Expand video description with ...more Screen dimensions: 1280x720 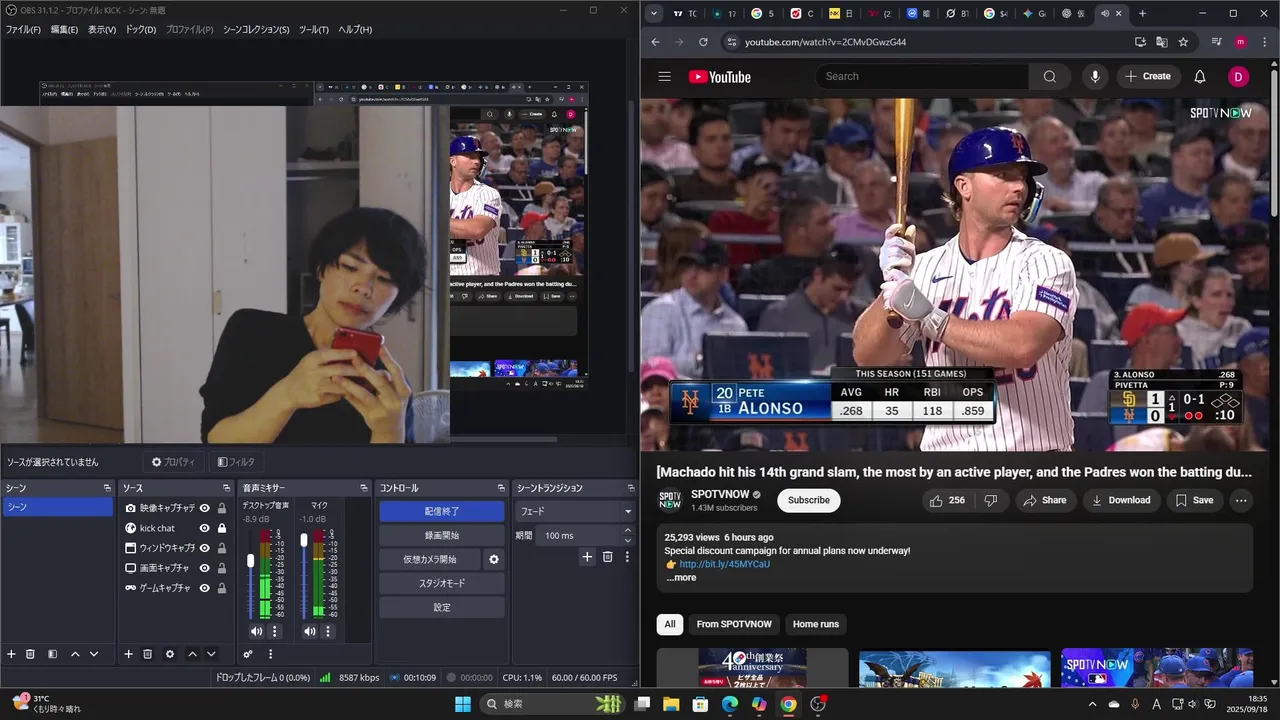tap(681, 578)
